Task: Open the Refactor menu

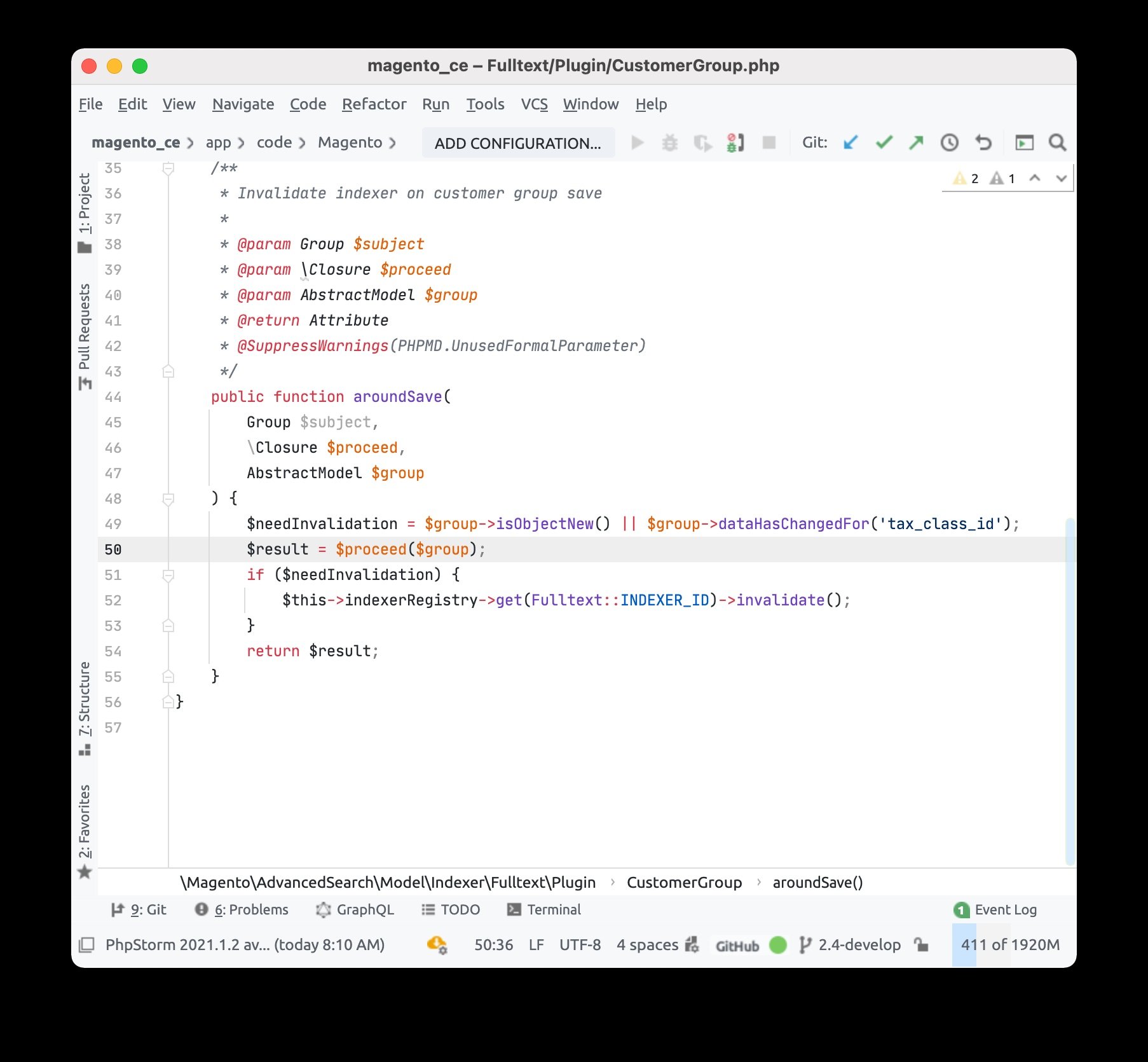Action: (x=374, y=104)
